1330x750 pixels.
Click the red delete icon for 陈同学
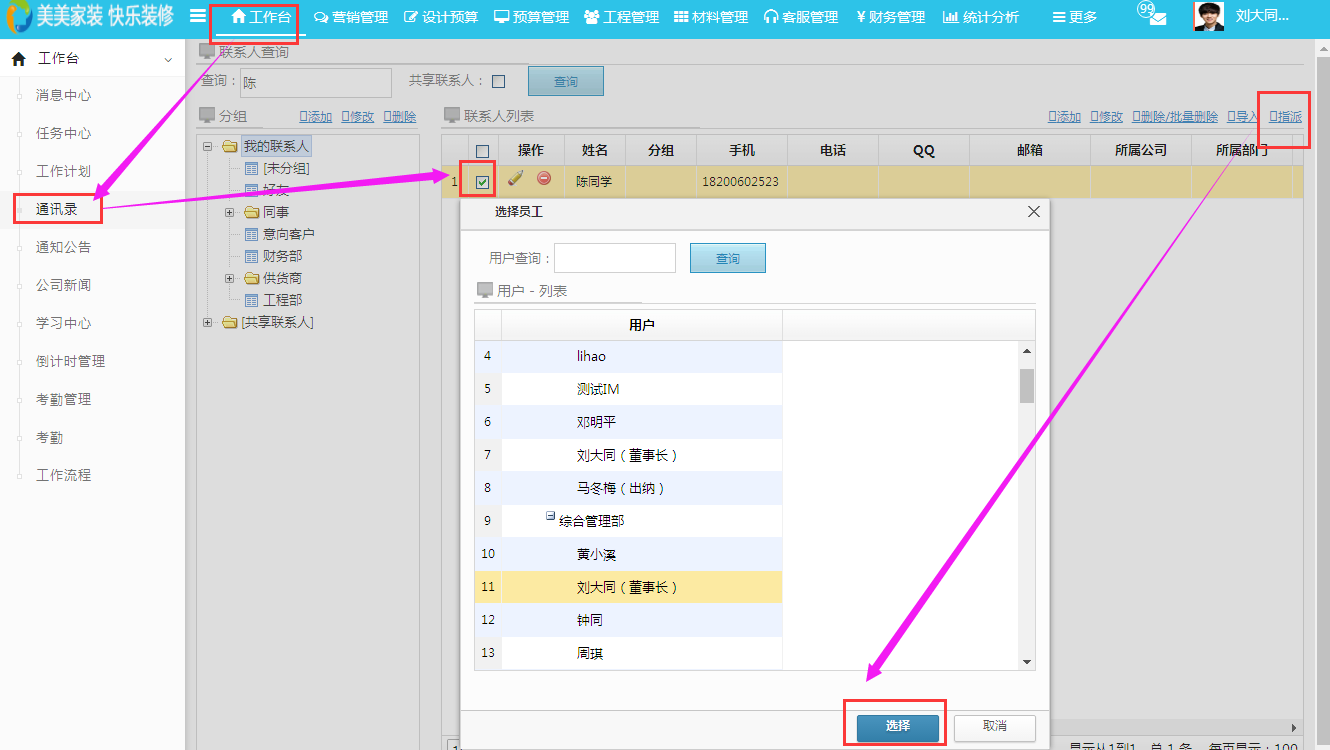point(544,179)
